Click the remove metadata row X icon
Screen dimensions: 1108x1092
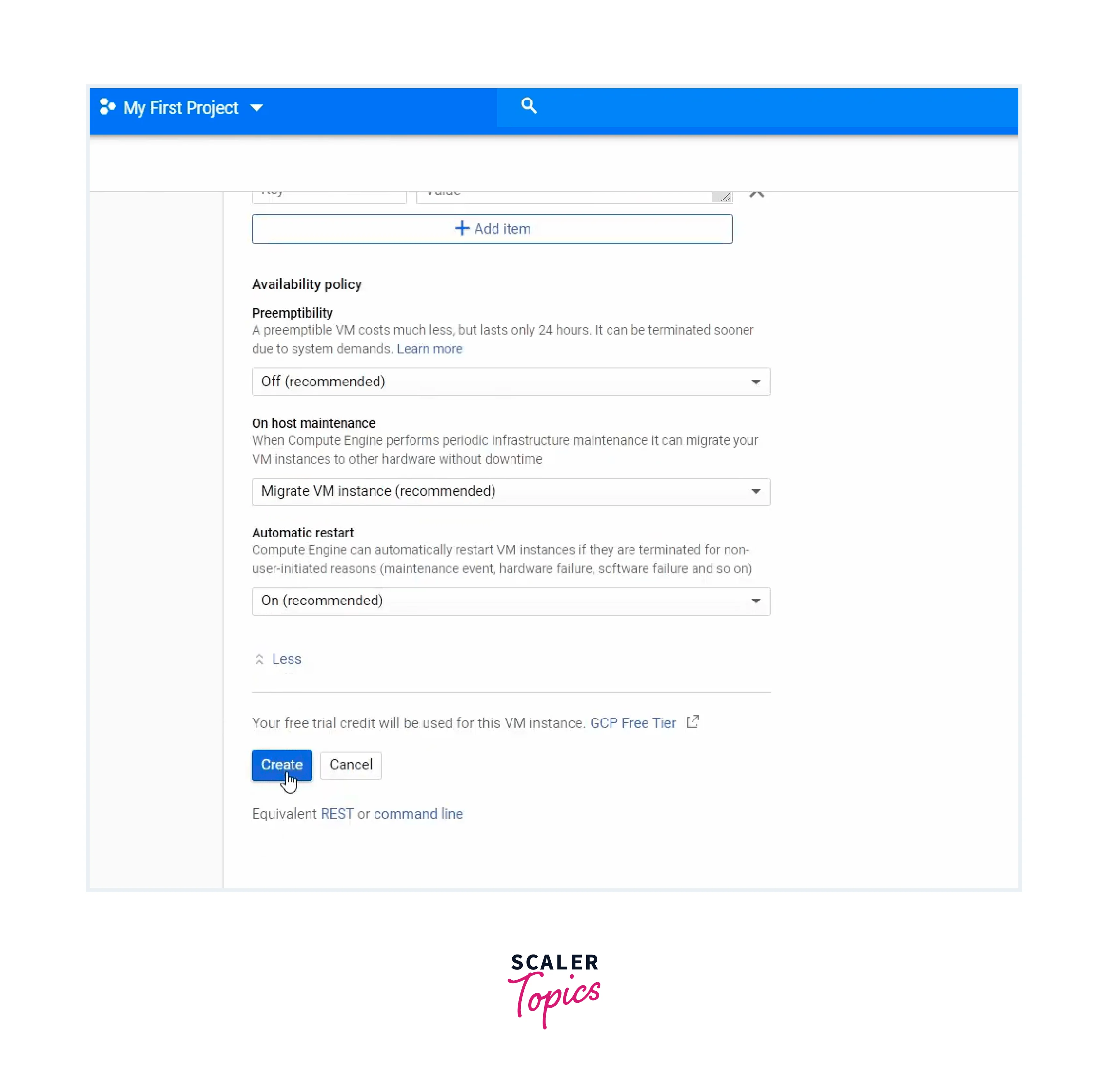click(x=757, y=192)
